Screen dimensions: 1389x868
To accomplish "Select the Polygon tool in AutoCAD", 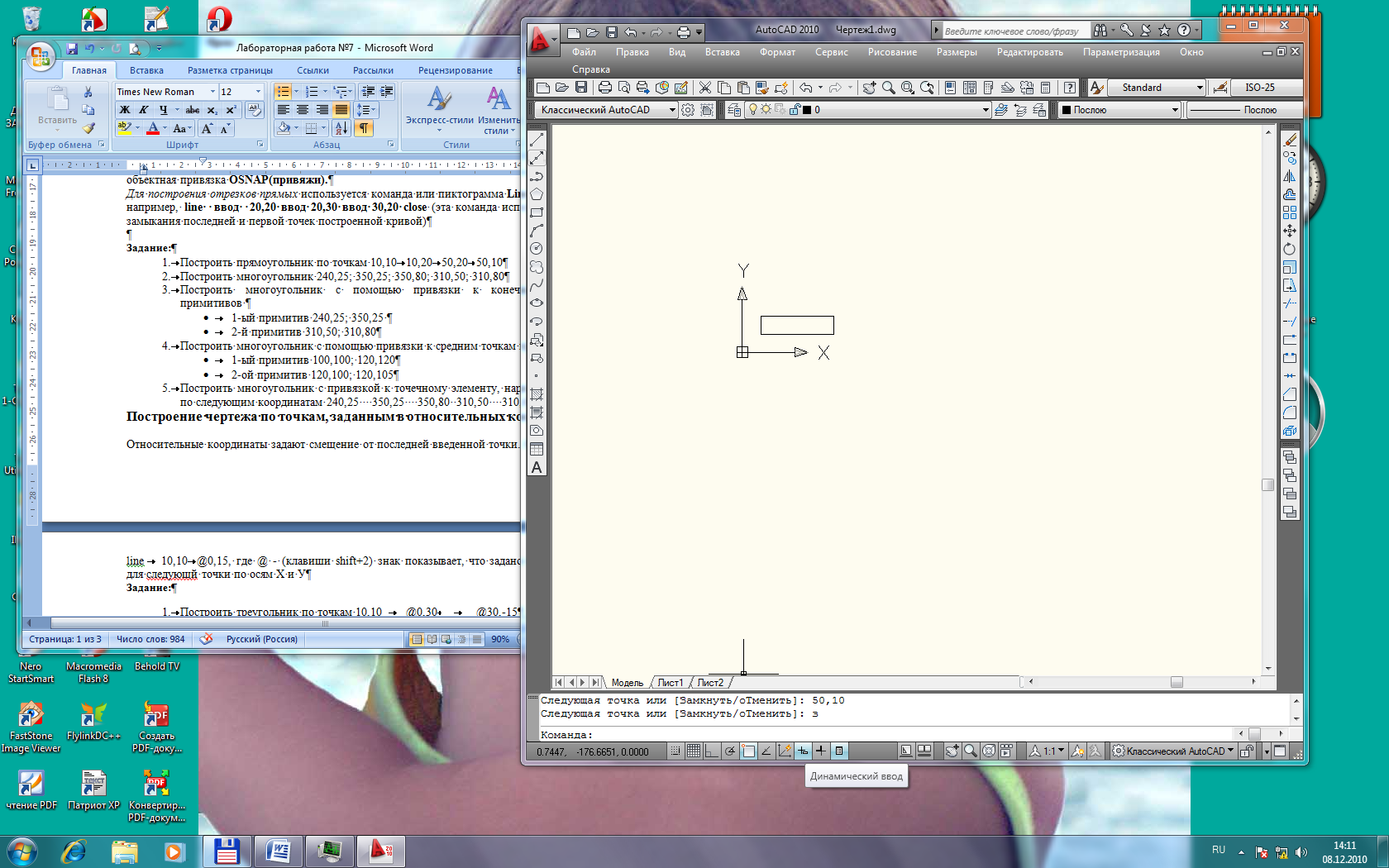I will [537, 194].
